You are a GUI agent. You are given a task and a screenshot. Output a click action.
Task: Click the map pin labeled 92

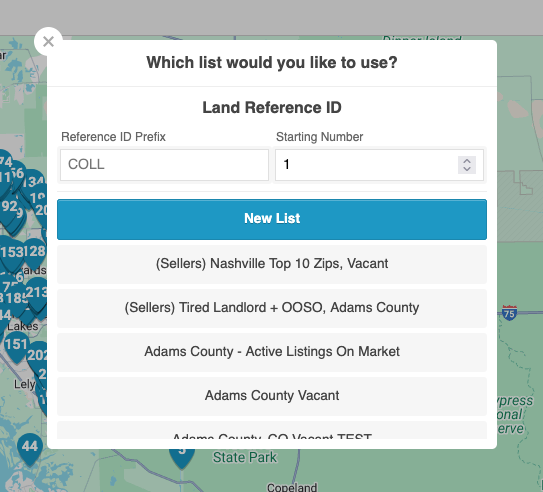point(9,209)
